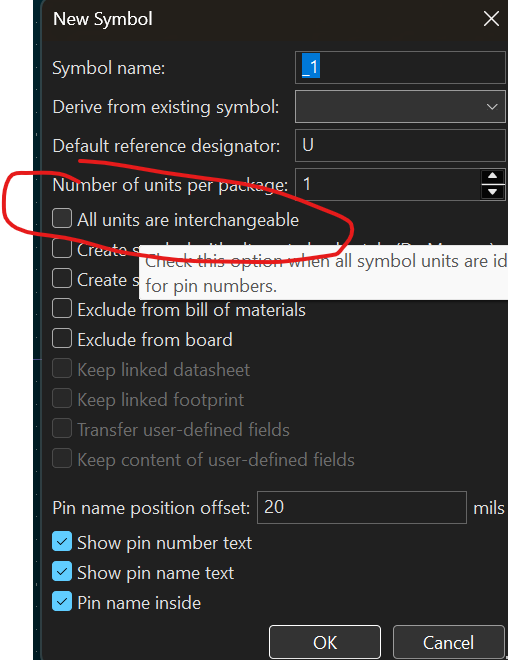Image resolution: width=508 pixels, height=660 pixels.
Task: Toggle the Keep linked datasheet checkbox
Action: click(62, 369)
